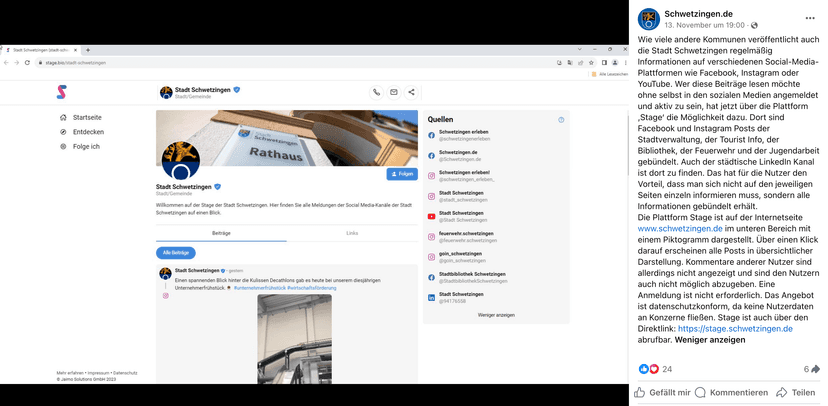Screen dimensions: 828x406
Task: Click the Quellen help icon
Action: (561, 120)
